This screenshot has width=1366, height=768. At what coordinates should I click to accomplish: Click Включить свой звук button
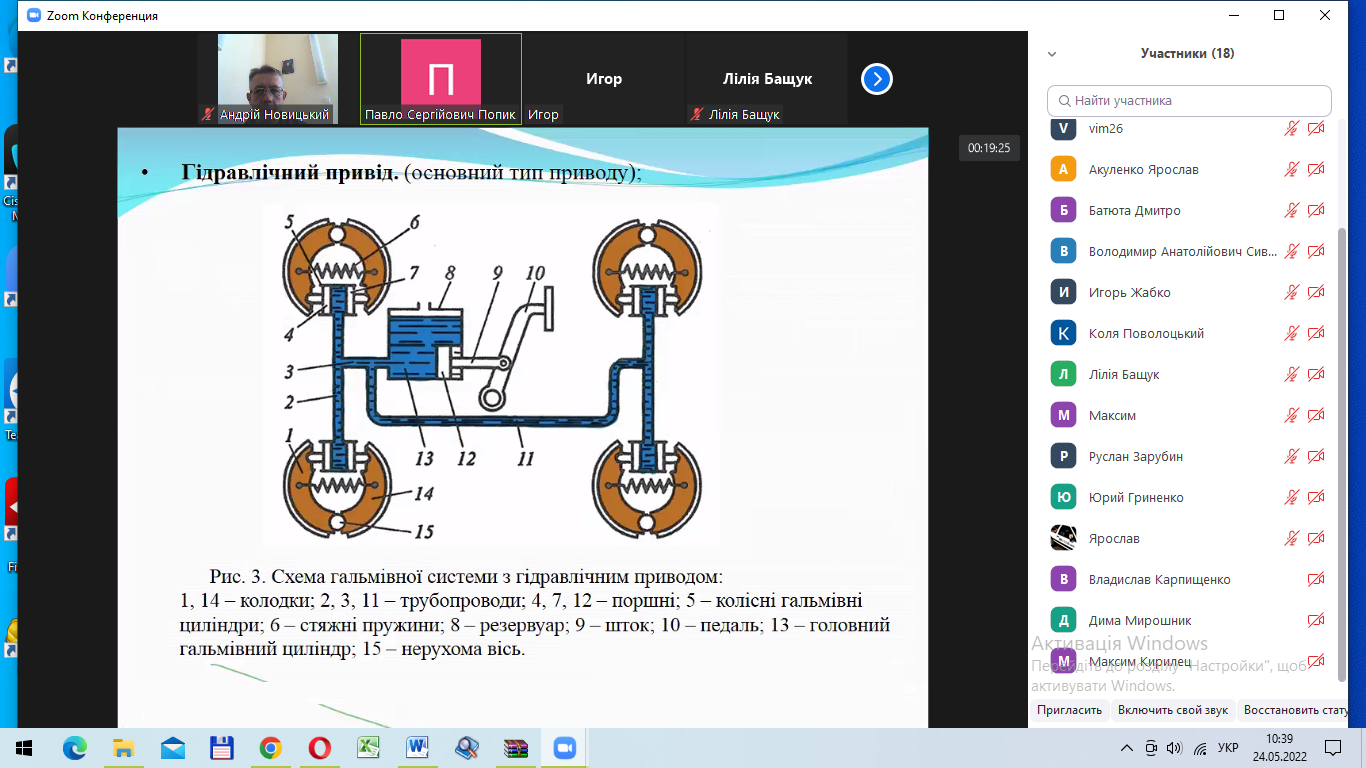coord(1173,710)
